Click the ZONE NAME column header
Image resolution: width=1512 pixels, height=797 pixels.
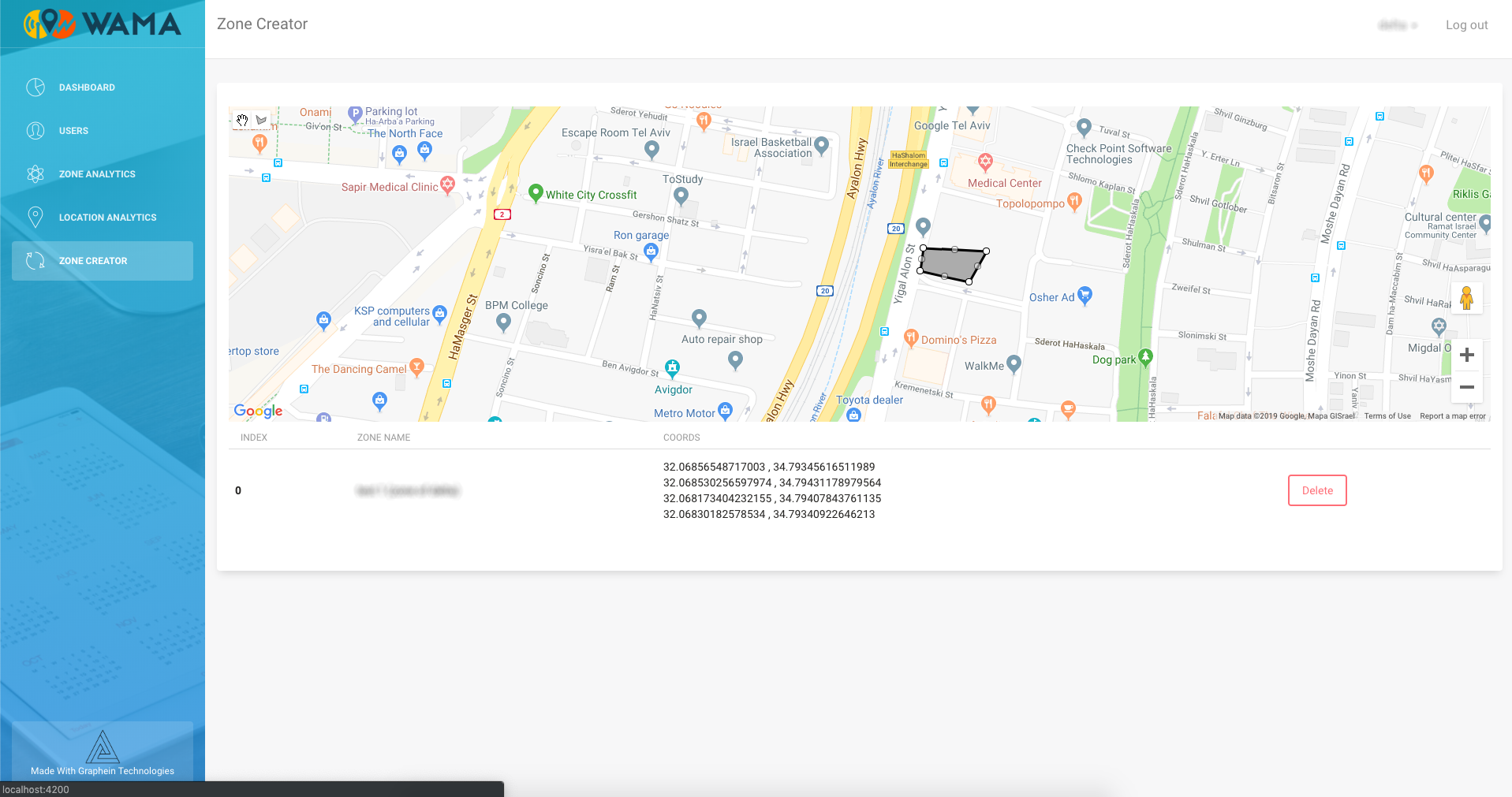click(383, 438)
